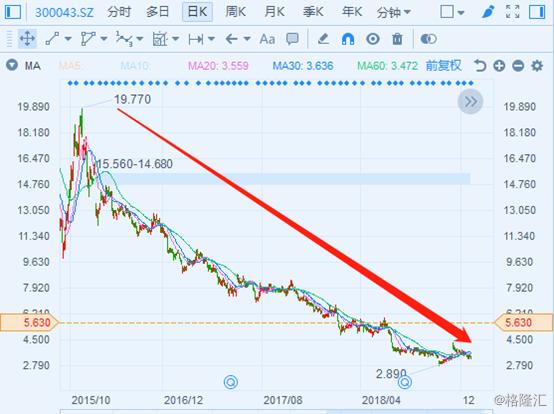Toggle the MA60 indicator line
Image resolution: width=554 pixels, height=414 pixels.
[387, 66]
